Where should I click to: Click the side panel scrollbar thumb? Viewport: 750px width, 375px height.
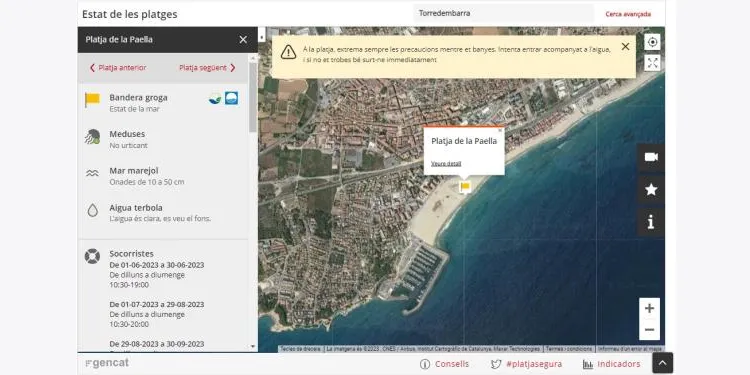click(x=253, y=97)
